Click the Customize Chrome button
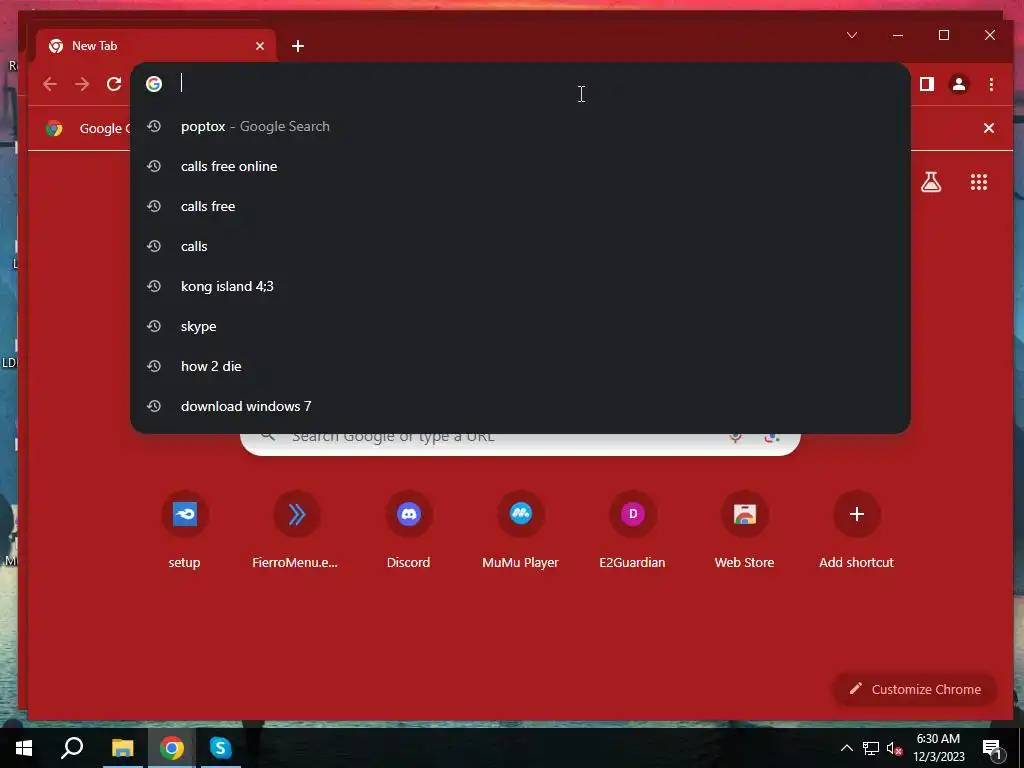The height and width of the screenshot is (768, 1024). click(915, 690)
